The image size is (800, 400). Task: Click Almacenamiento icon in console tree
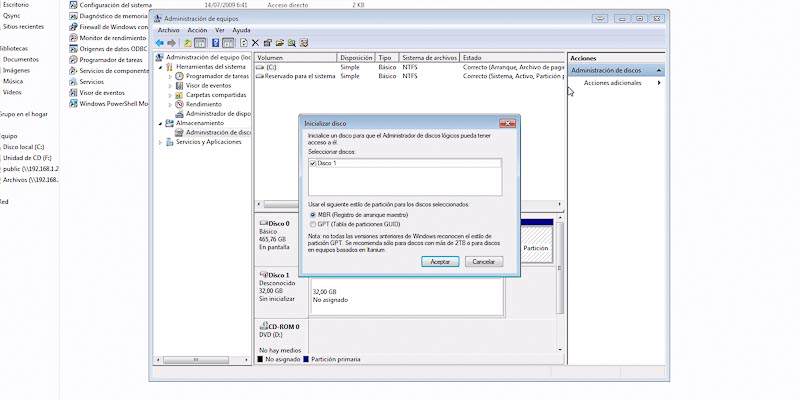169,123
